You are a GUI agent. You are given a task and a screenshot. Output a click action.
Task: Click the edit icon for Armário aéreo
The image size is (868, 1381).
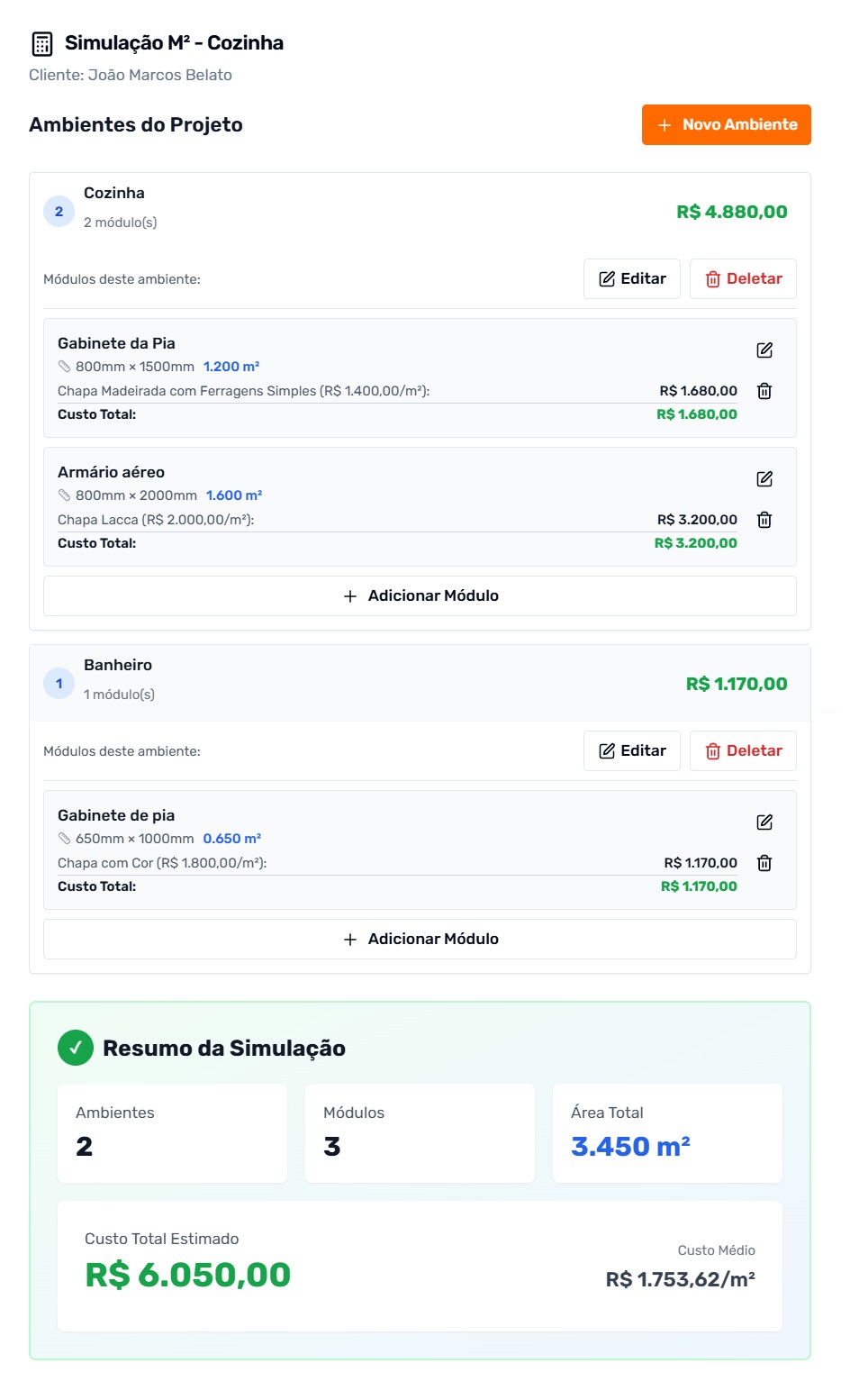(x=764, y=479)
